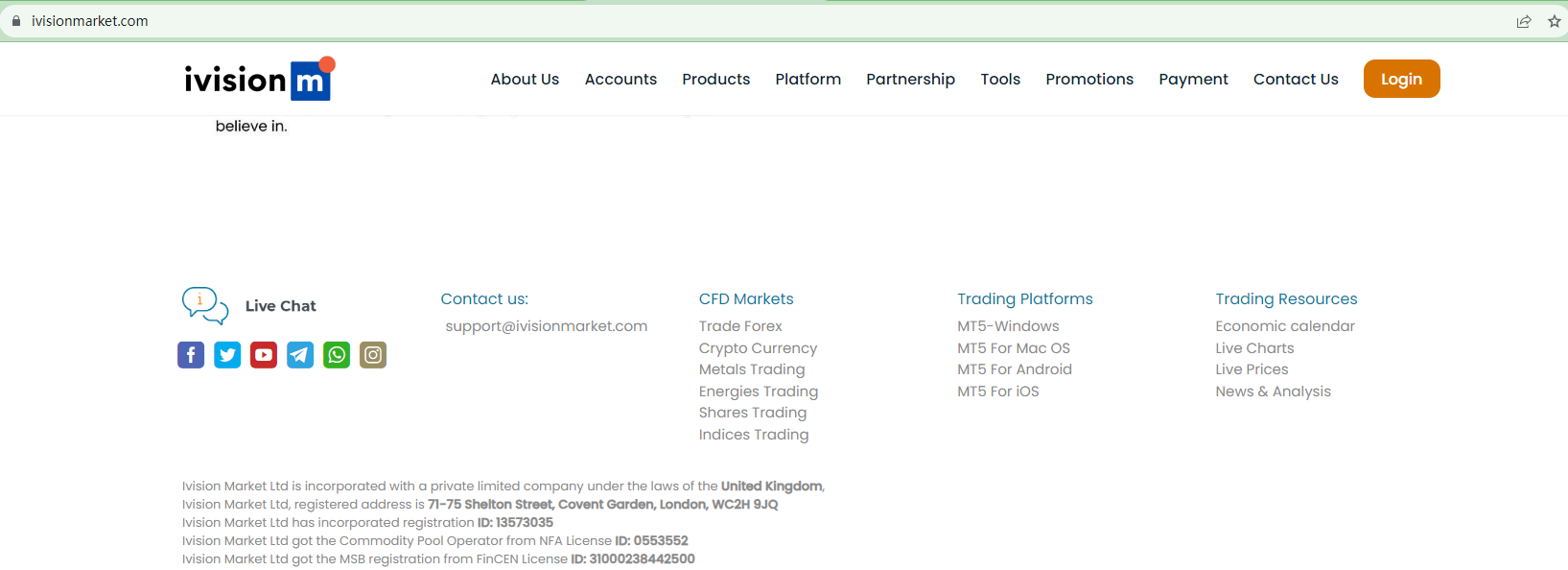
Task: Click the browser share page icon
Action: [x=1524, y=21]
